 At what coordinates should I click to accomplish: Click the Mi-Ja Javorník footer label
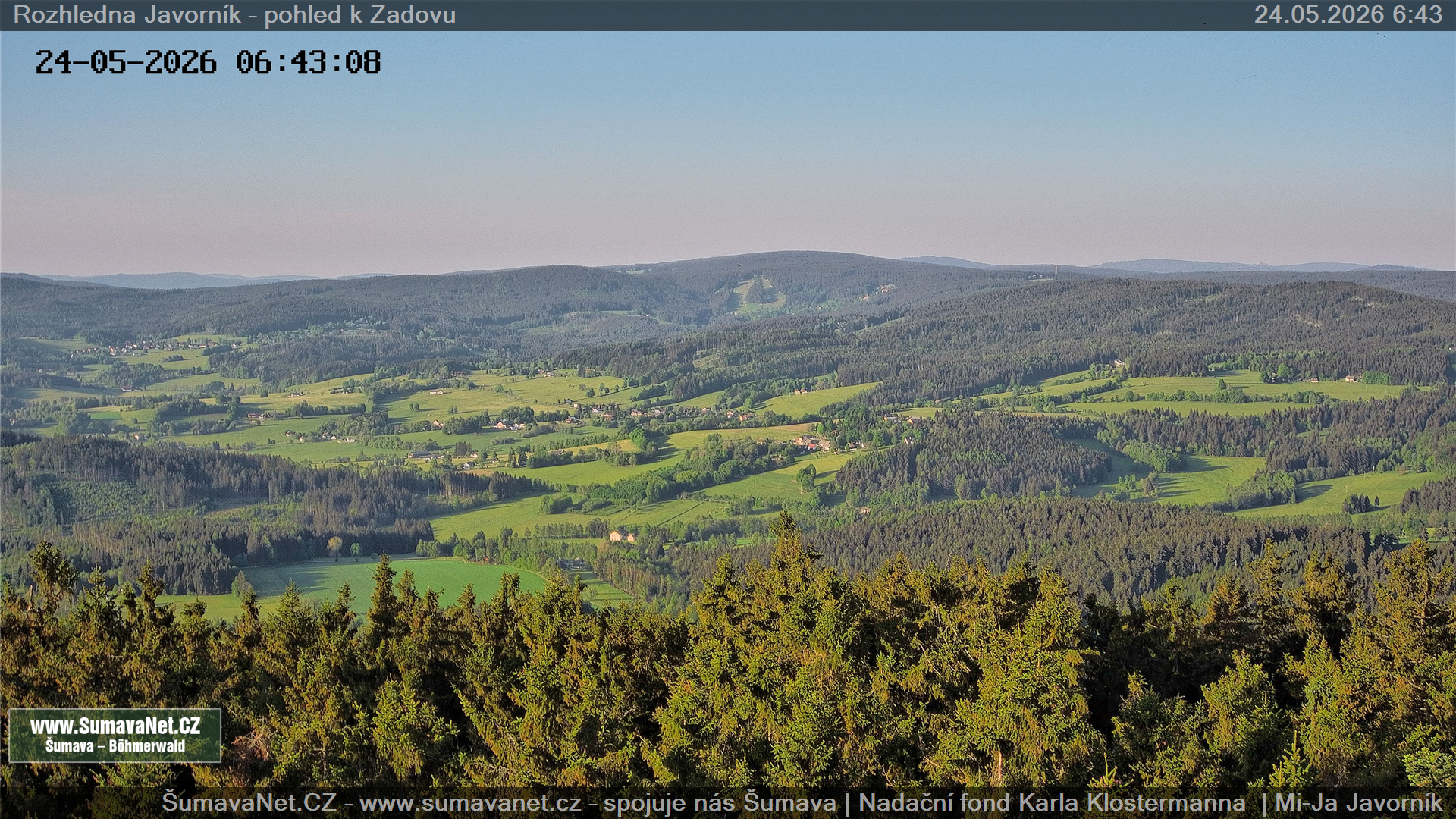click(x=1358, y=802)
